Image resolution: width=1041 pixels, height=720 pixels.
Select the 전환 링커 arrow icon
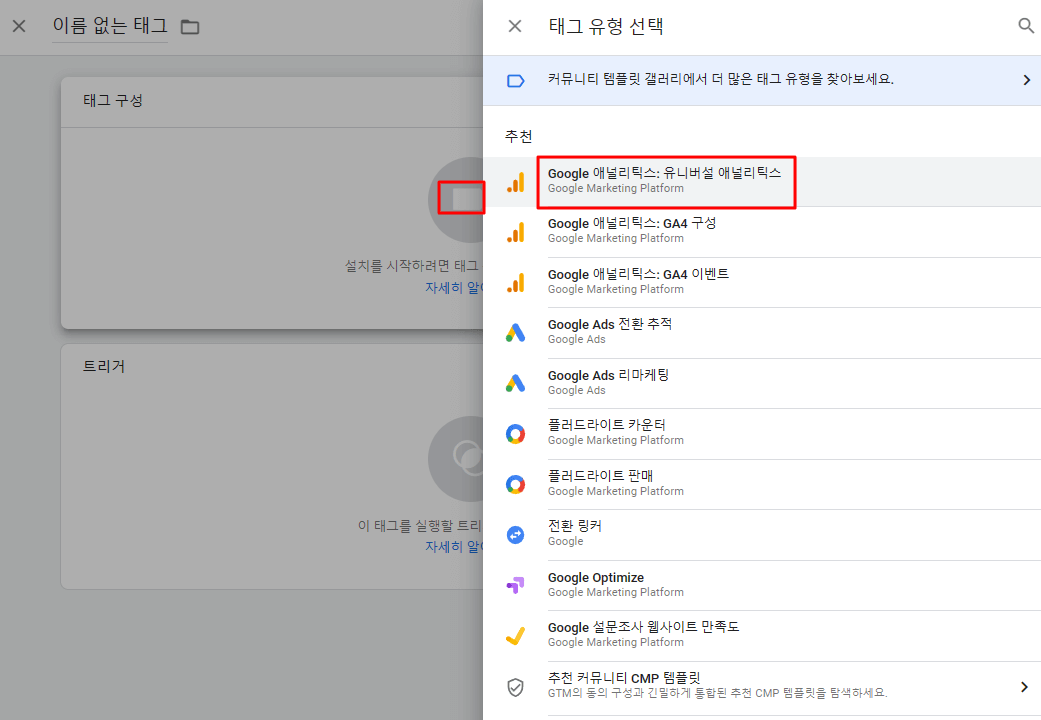(516, 534)
